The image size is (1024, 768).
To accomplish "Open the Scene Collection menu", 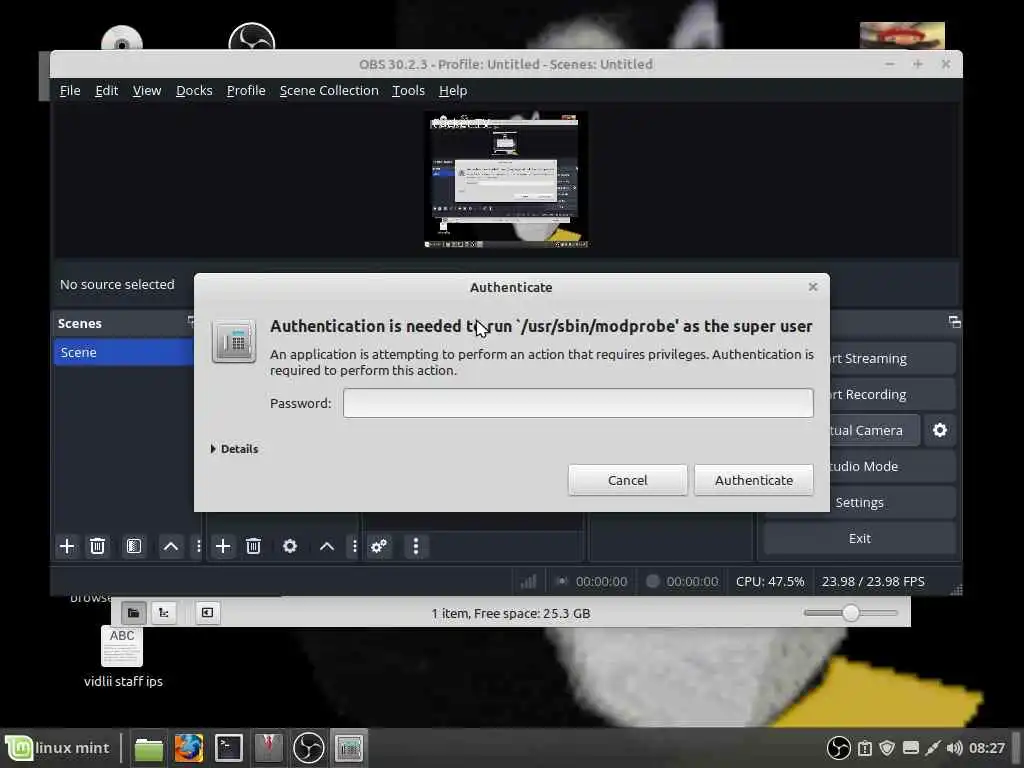I will point(329,91).
